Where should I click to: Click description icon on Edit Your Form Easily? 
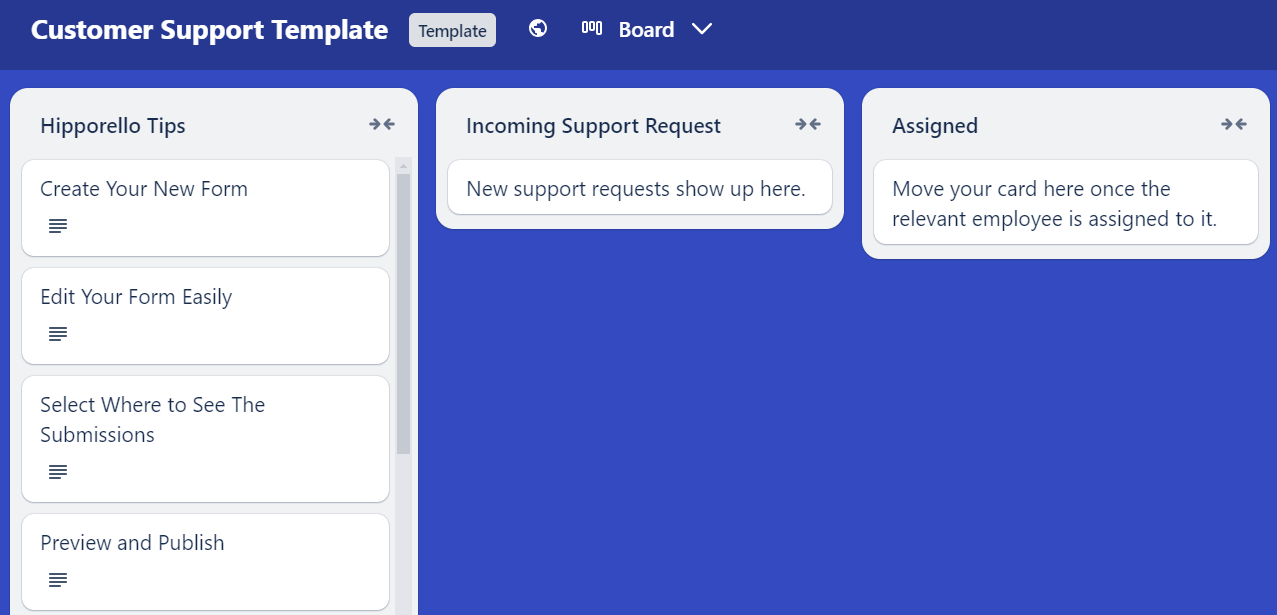pyautogui.click(x=58, y=335)
